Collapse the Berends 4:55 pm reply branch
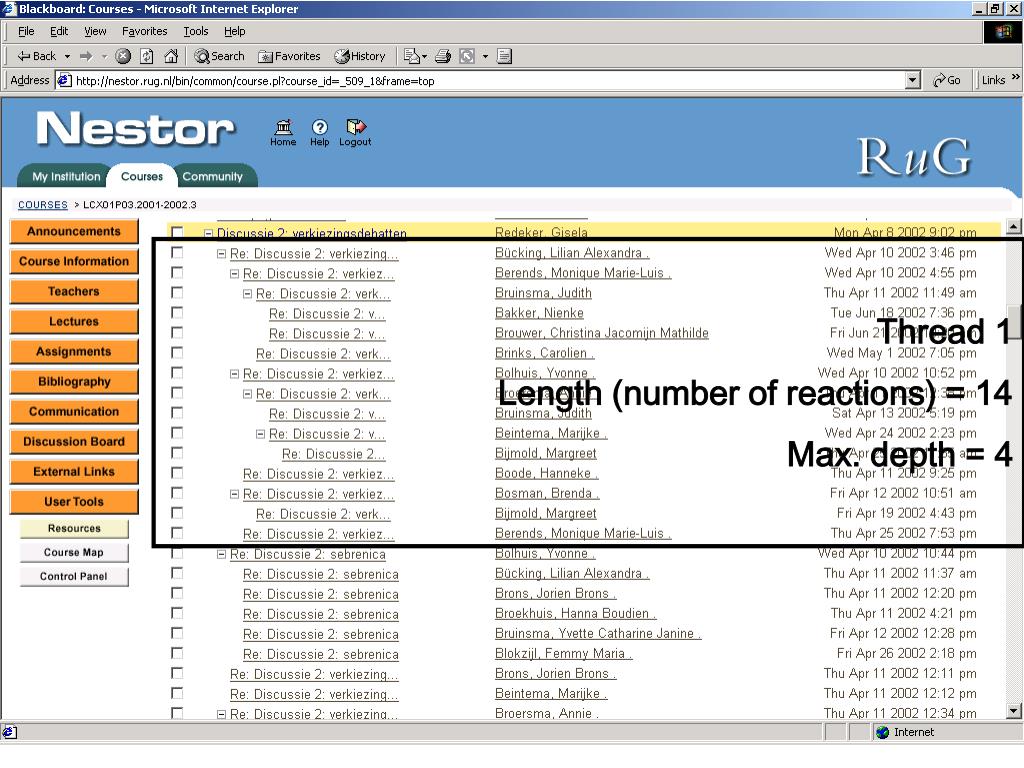Screen dimensions: 1024x768 coord(234,274)
